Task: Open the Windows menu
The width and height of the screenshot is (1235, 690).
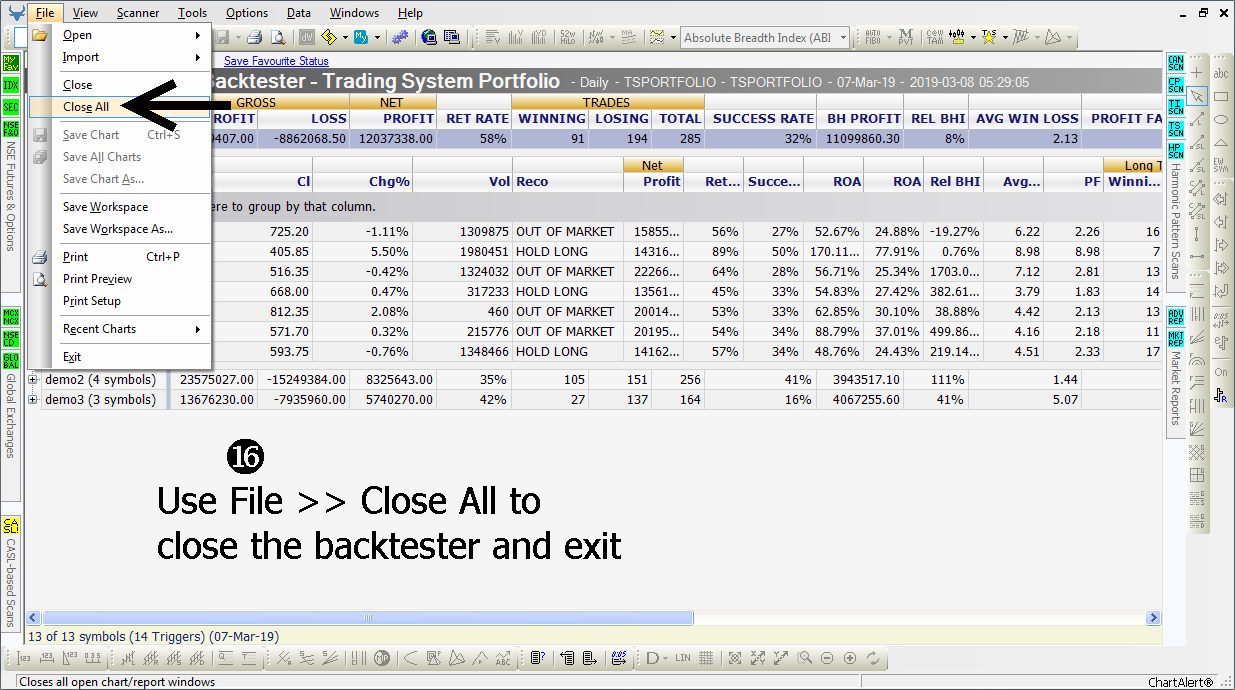Action: (x=354, y=13)
